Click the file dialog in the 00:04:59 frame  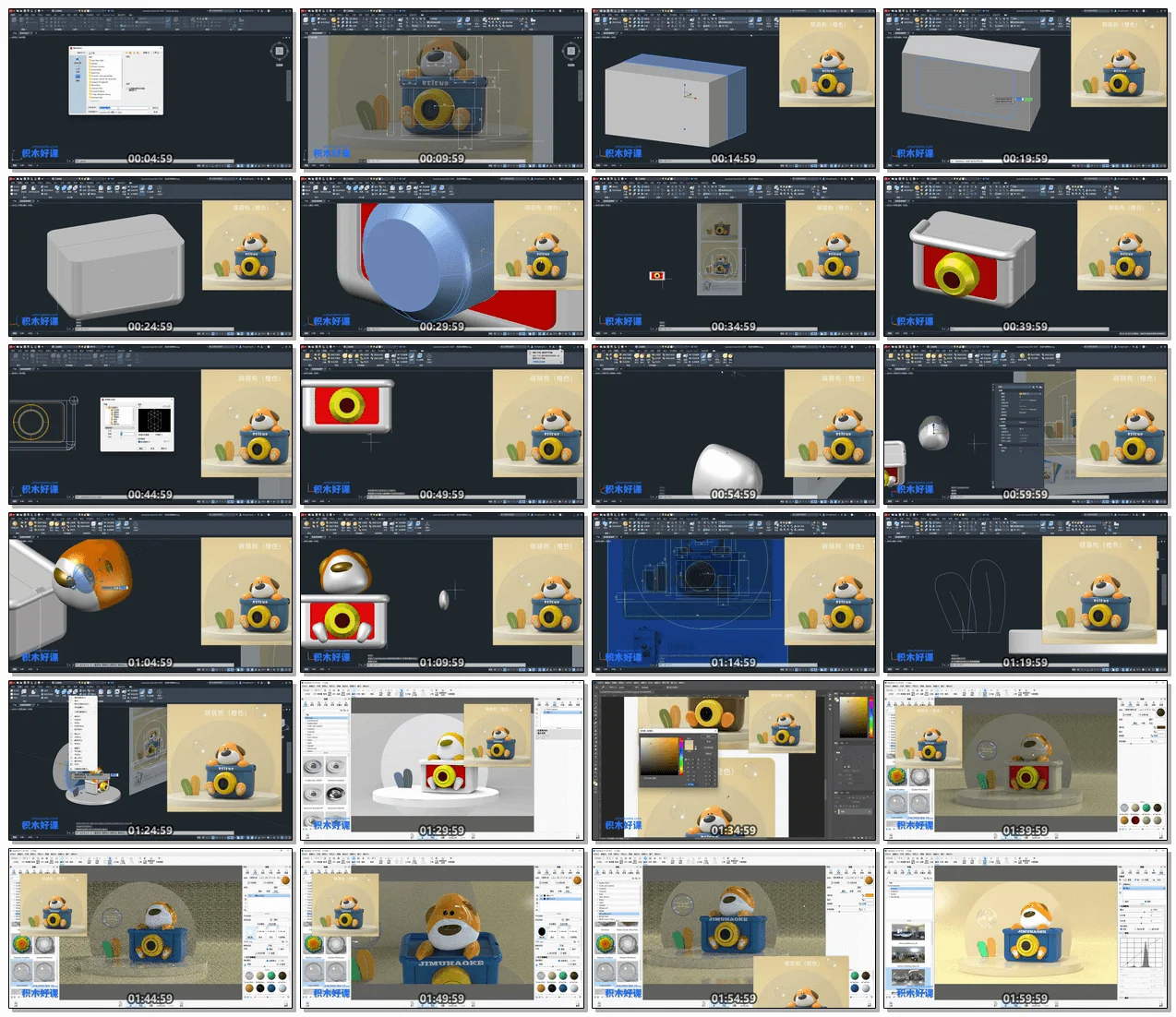pos(116,80)
